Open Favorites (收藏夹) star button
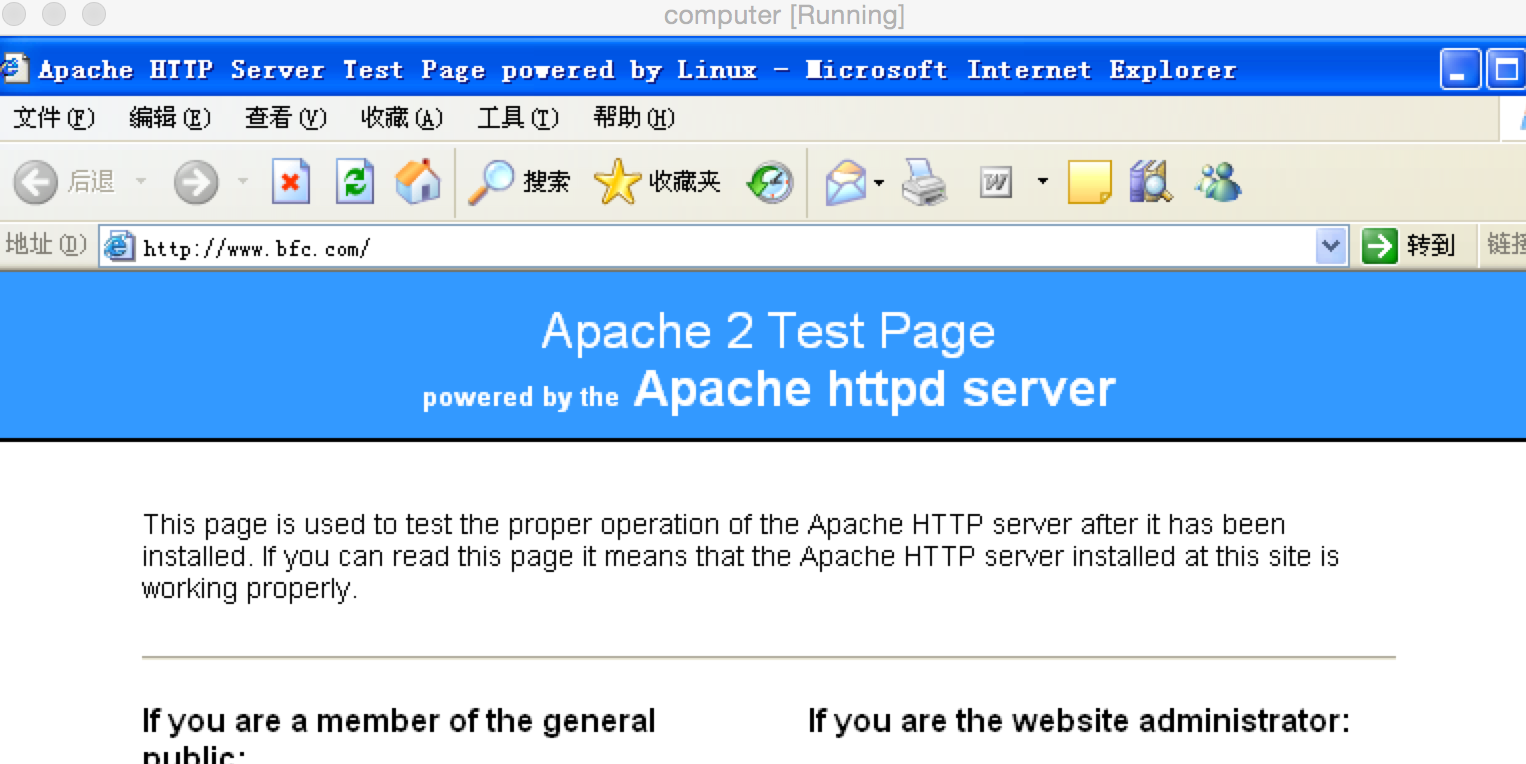The height and width of the screenshot is (764, 1526). [x=657, y=182]
